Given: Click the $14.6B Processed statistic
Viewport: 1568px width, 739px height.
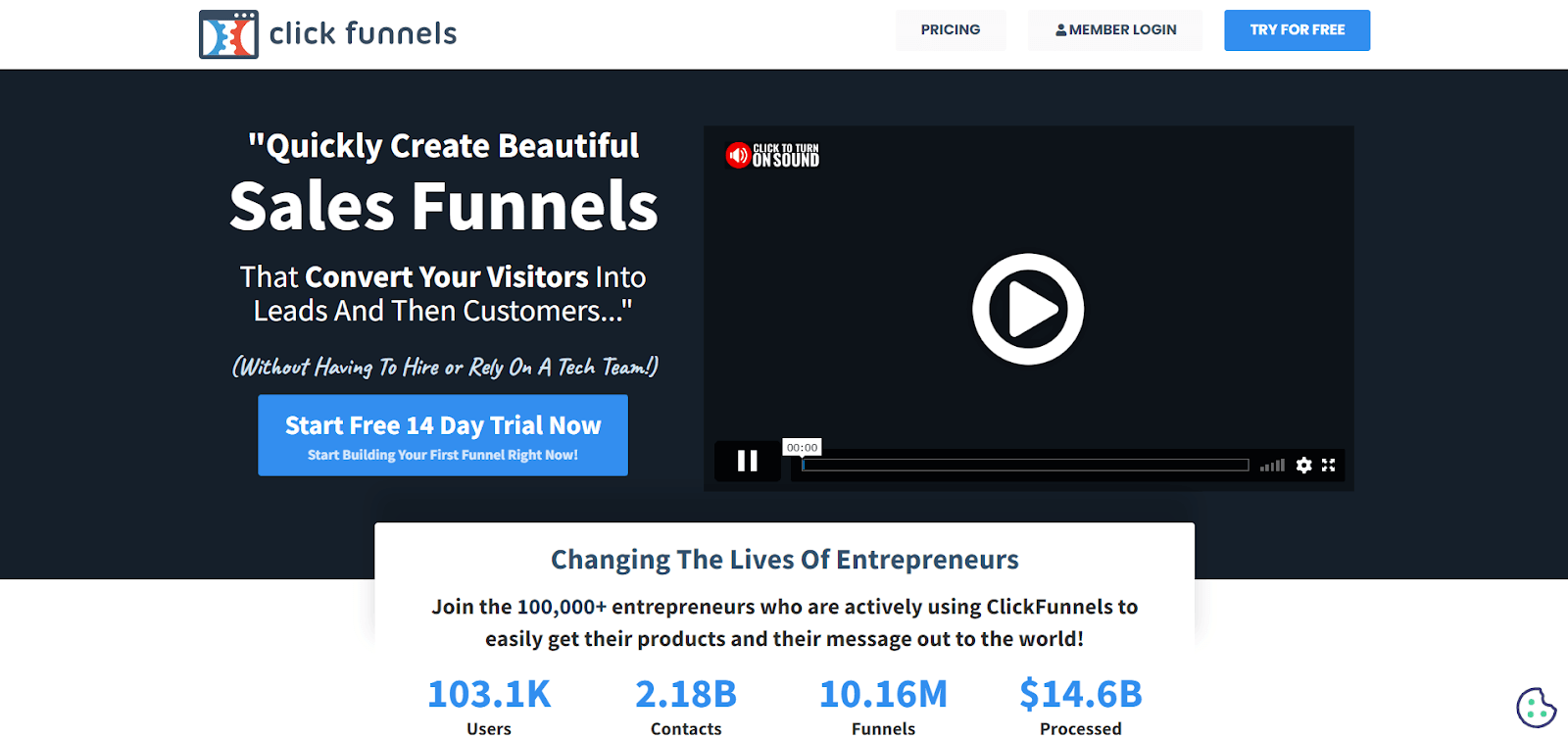Looking at the screenshot, I should [1081, 706].
